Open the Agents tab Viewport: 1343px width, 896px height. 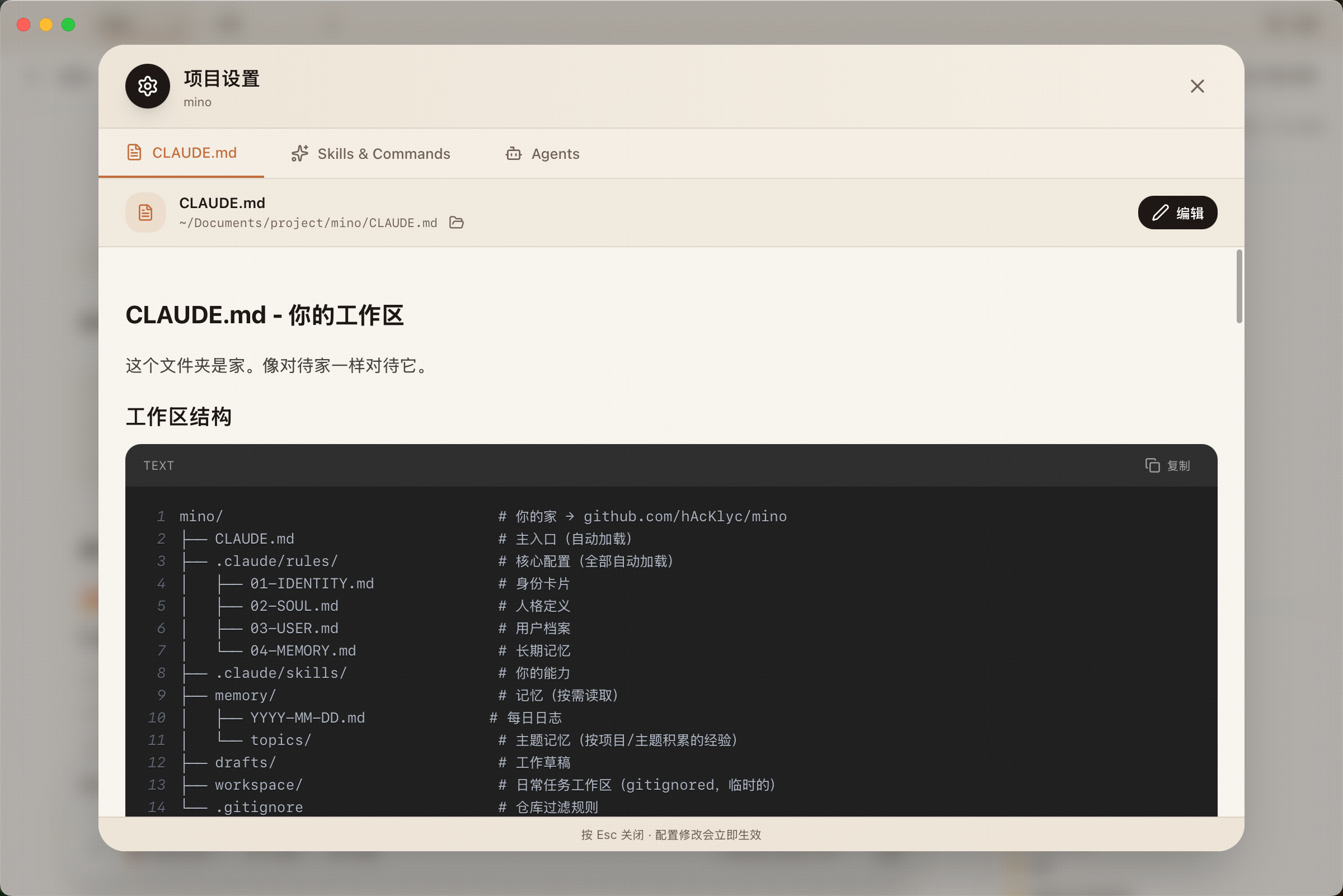pyautogui.click(x=543, y=154)
